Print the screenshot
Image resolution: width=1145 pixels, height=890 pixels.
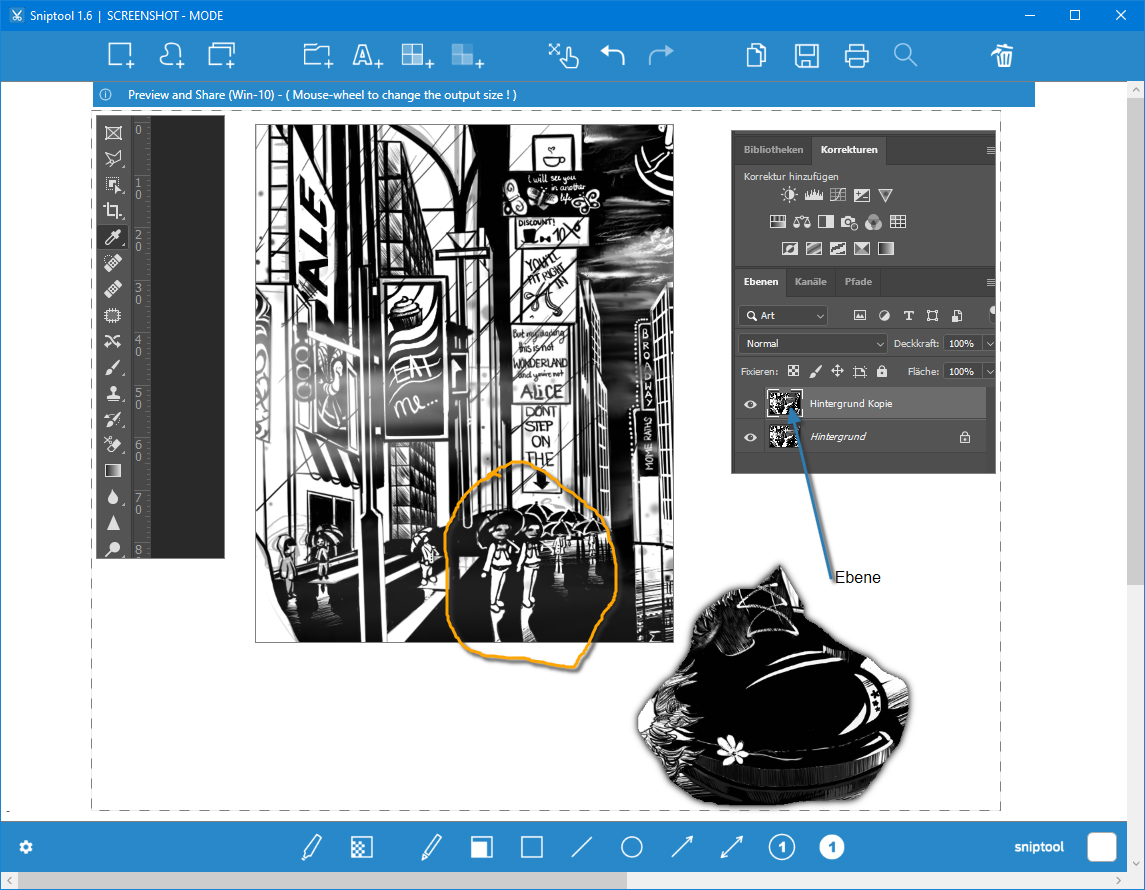tap(857, 55)
